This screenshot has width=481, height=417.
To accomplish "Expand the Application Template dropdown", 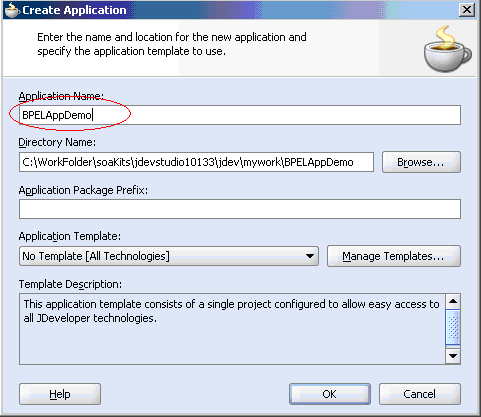I will [x=169, y=256].
